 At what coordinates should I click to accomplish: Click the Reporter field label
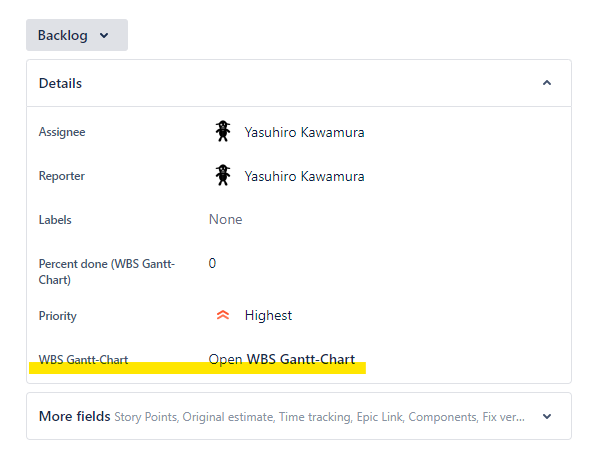pyautogui.click(x=62, y=176)
